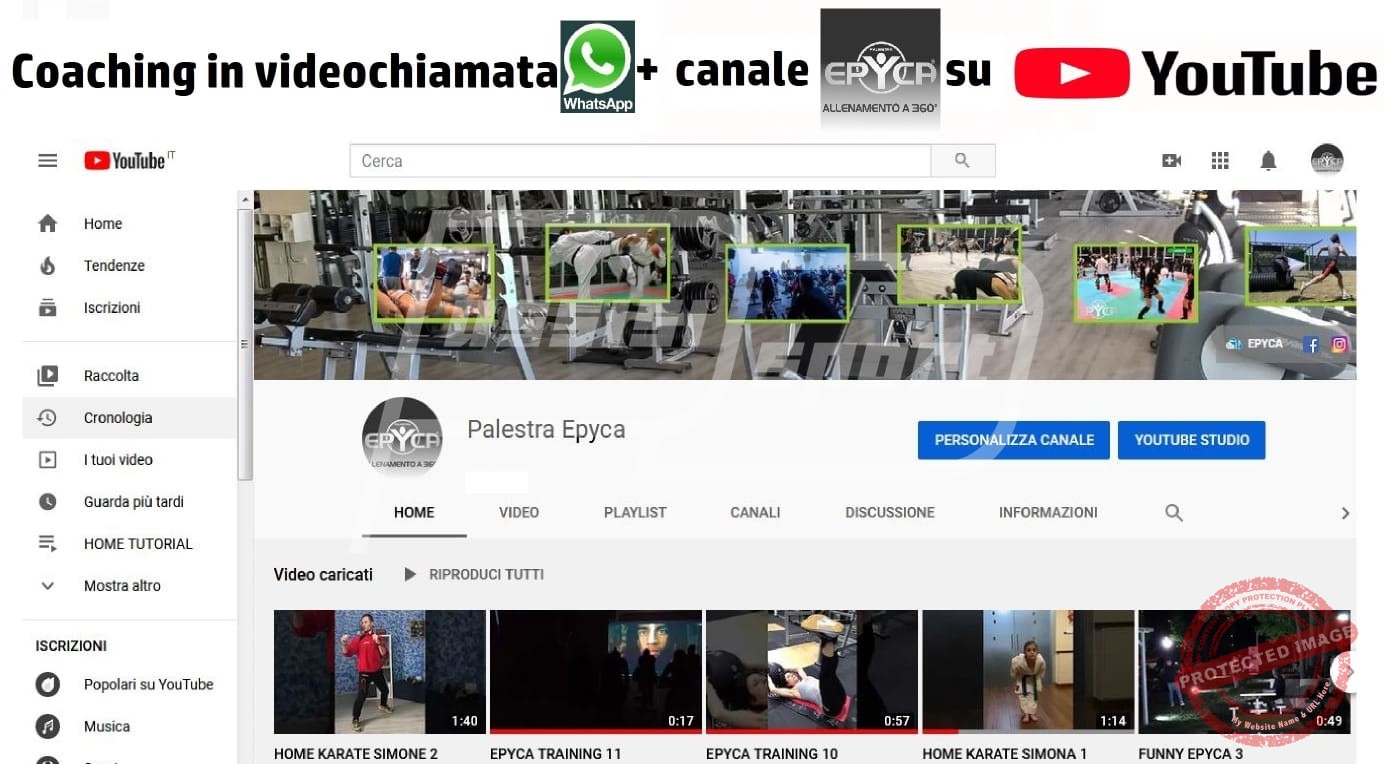The width and height of the screenshot is (1392, 764).
Task: Click the search magnifier button
Action: [x=962, y=161]
